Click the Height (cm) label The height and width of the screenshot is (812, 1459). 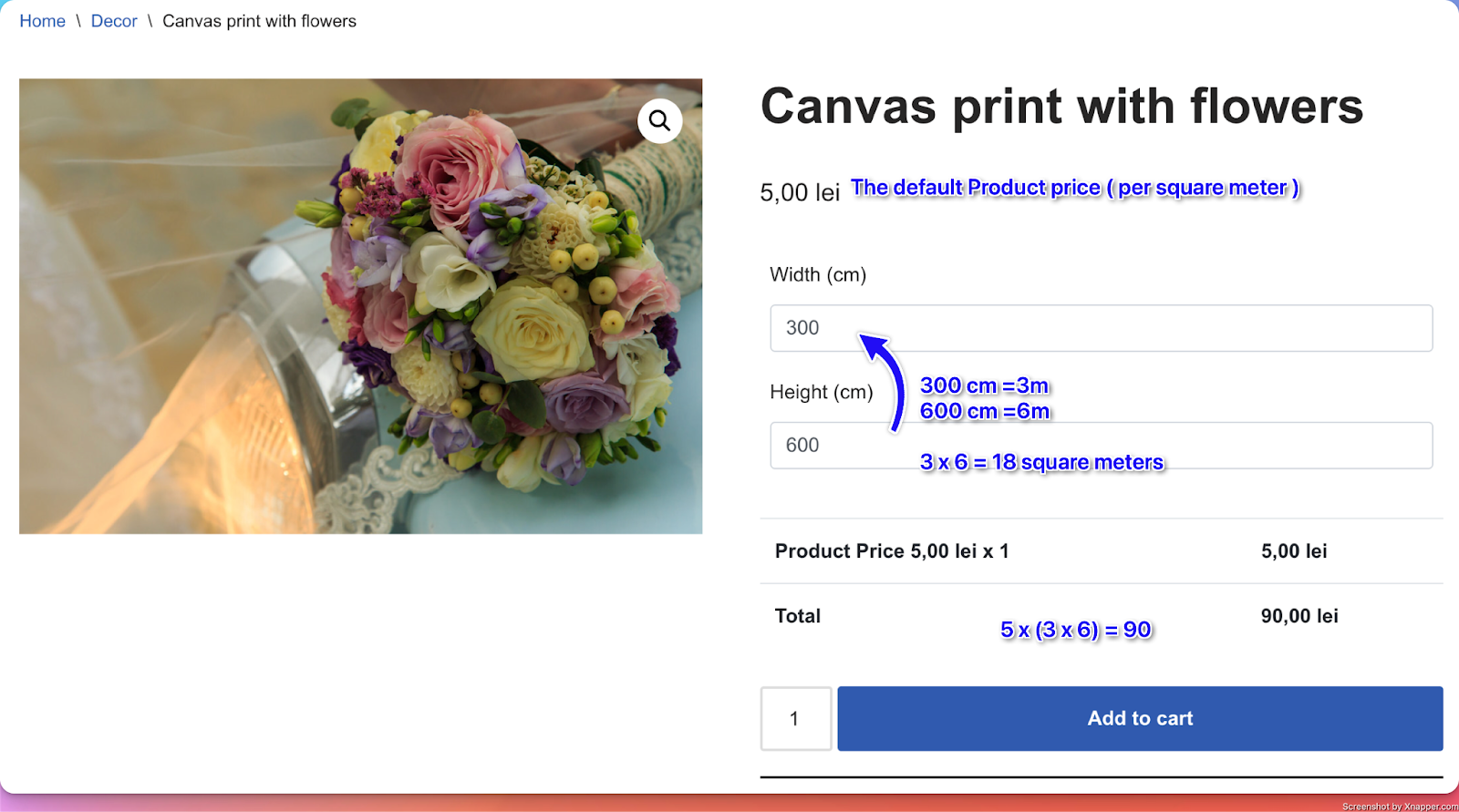(822, 392)
